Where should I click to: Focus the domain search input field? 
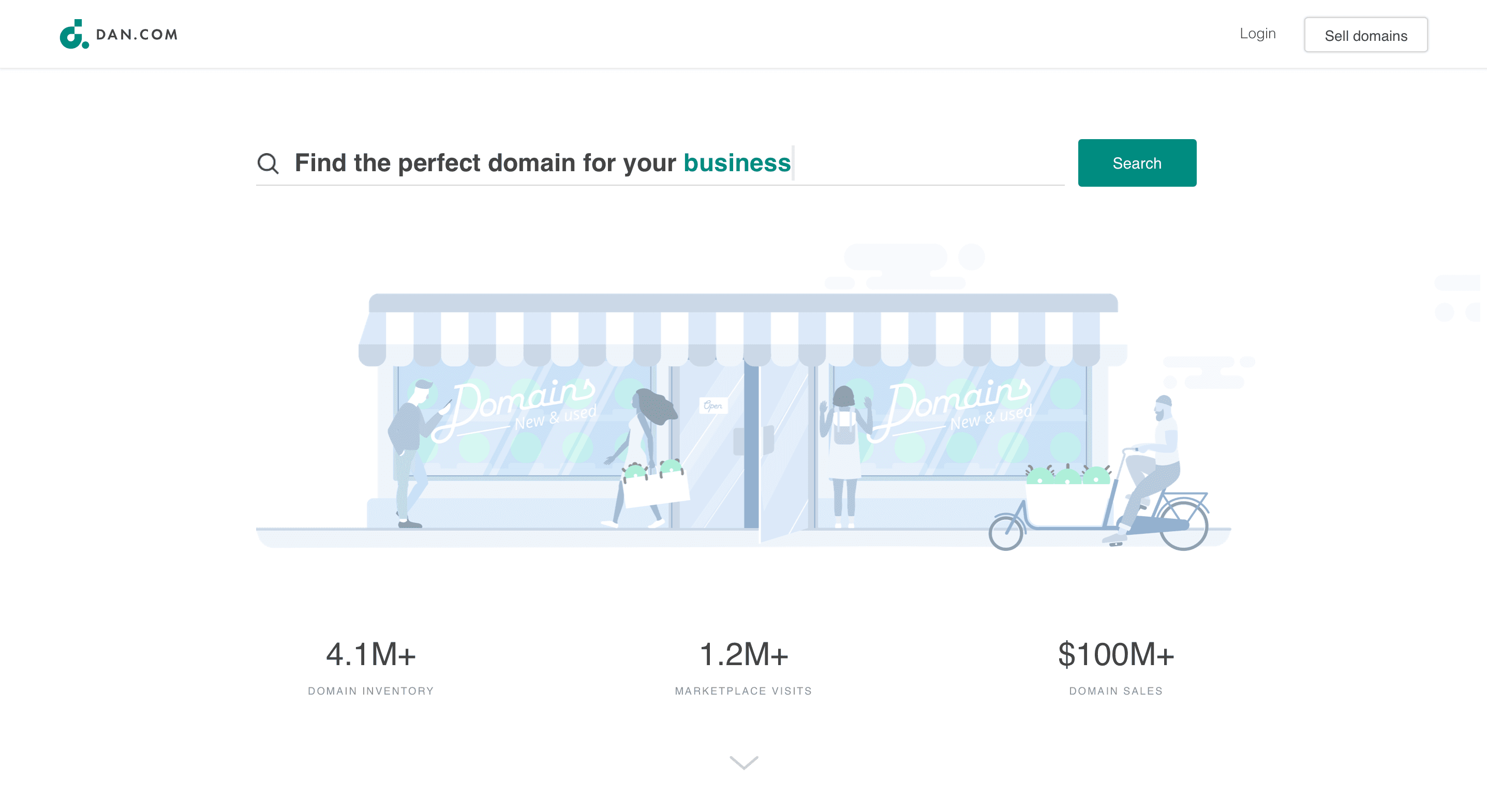point(658,163)
